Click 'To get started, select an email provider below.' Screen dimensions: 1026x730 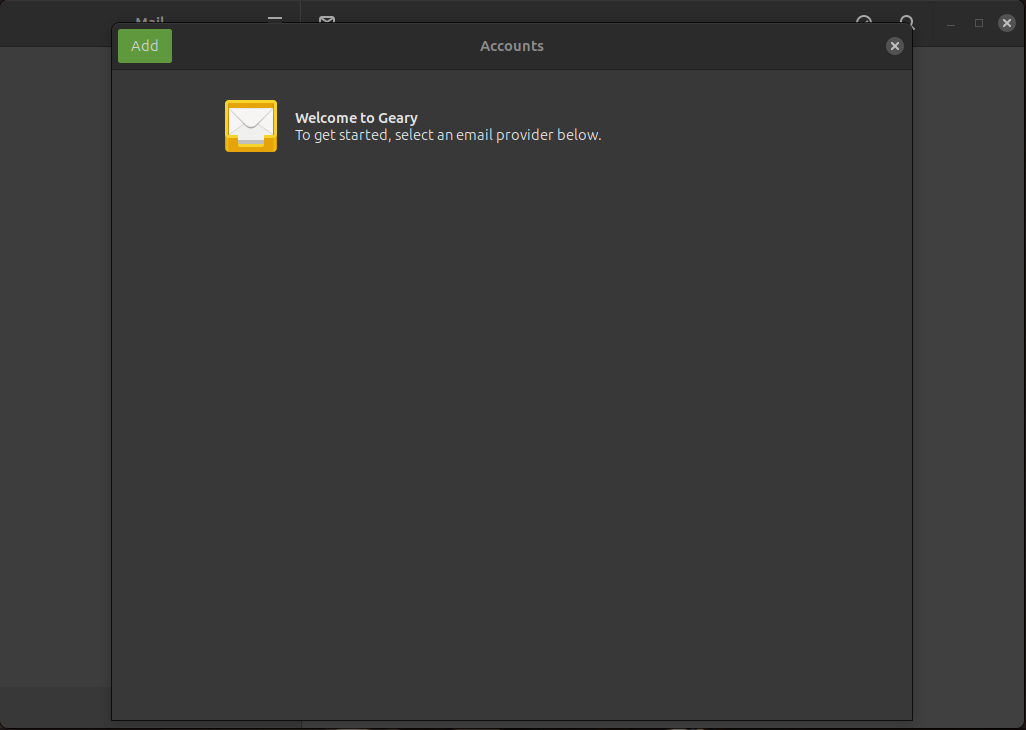tap(448, 135)
